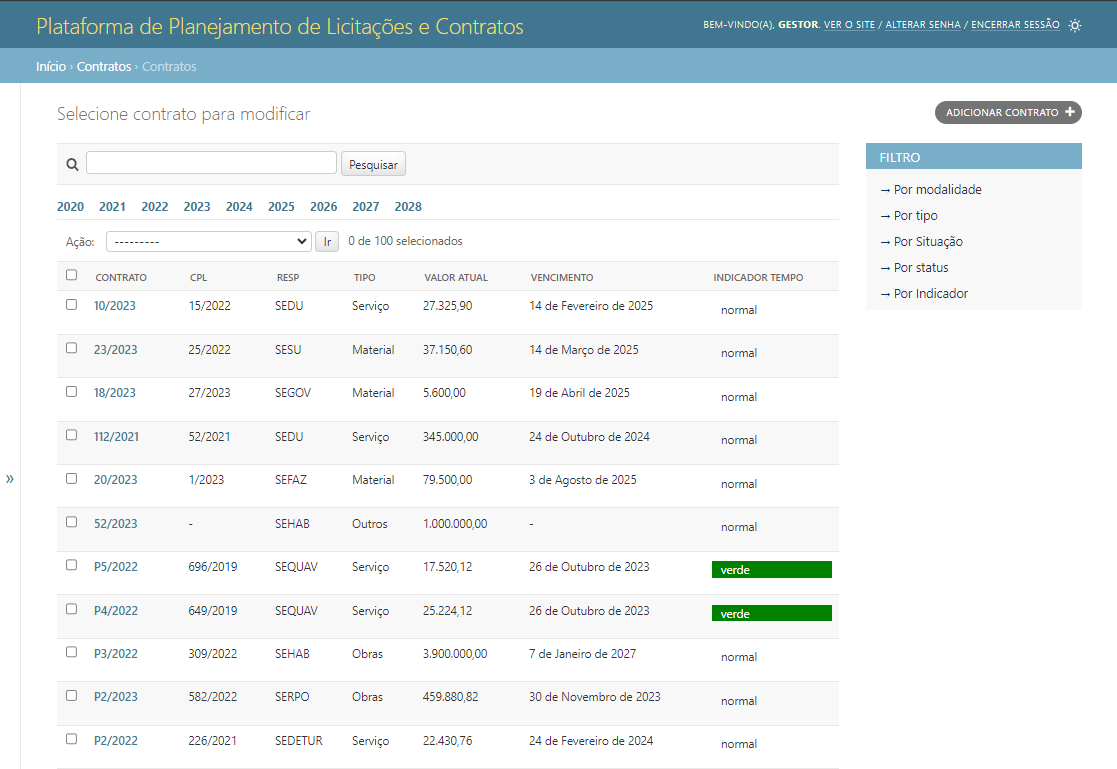Filter contracts by year 2025
1117x769 pixels.
[281, 207]
